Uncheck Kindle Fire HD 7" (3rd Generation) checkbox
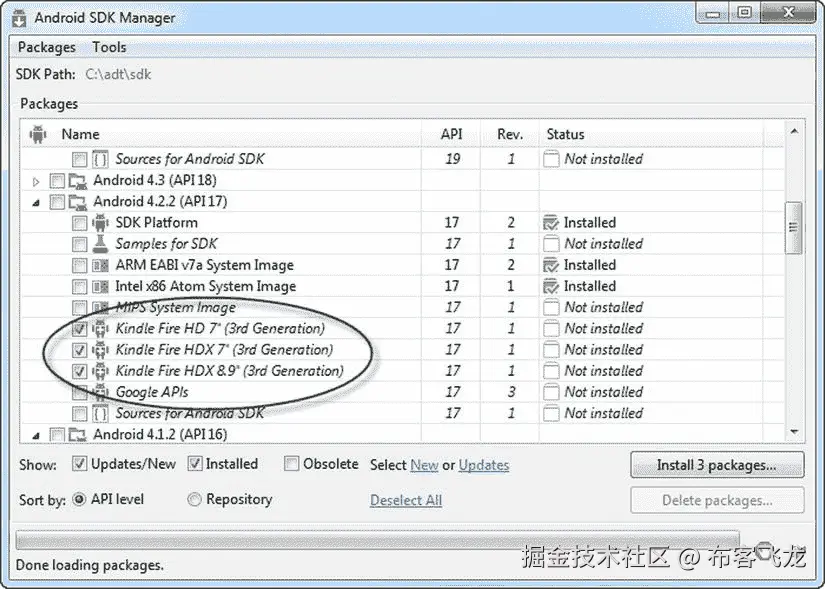This screenshot has height=589, width=825. click(x=79, y=329)
